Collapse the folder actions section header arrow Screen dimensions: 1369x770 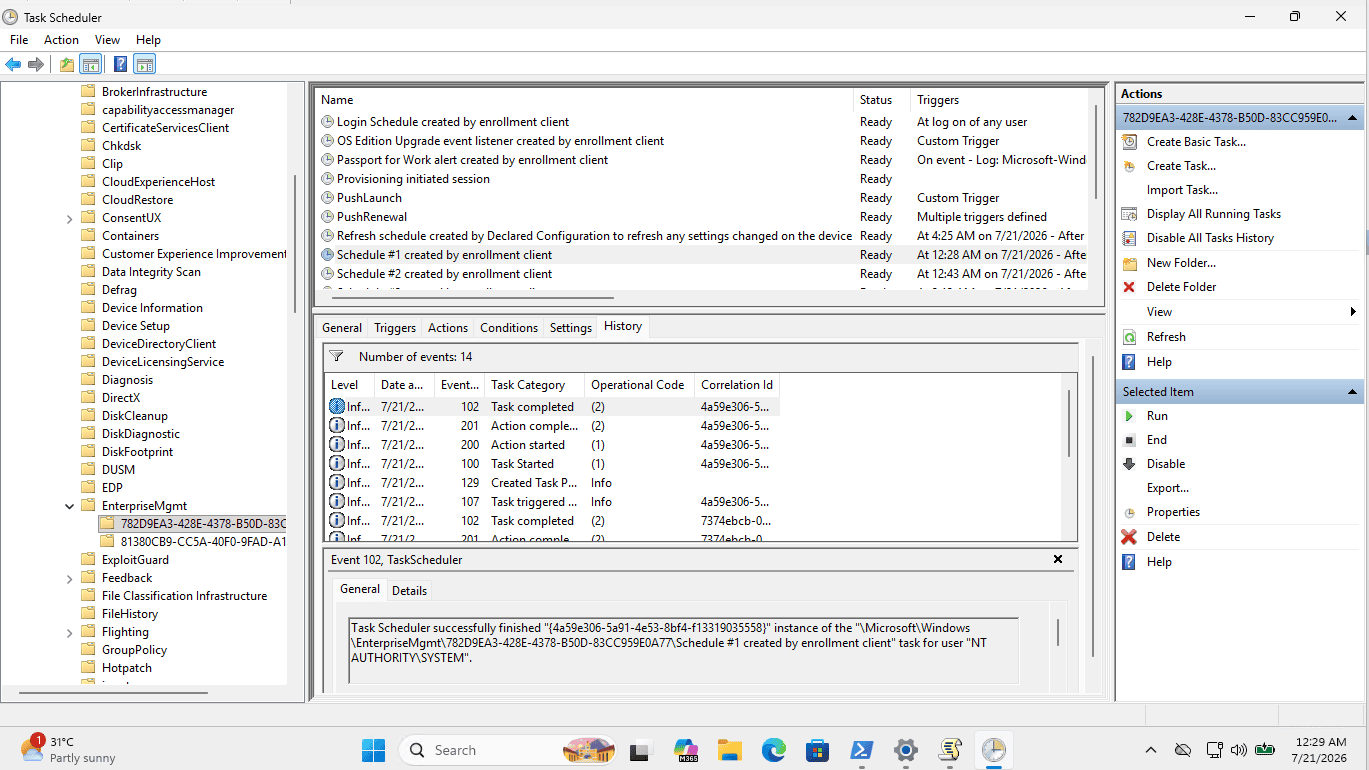click(x=1352, y=117)
